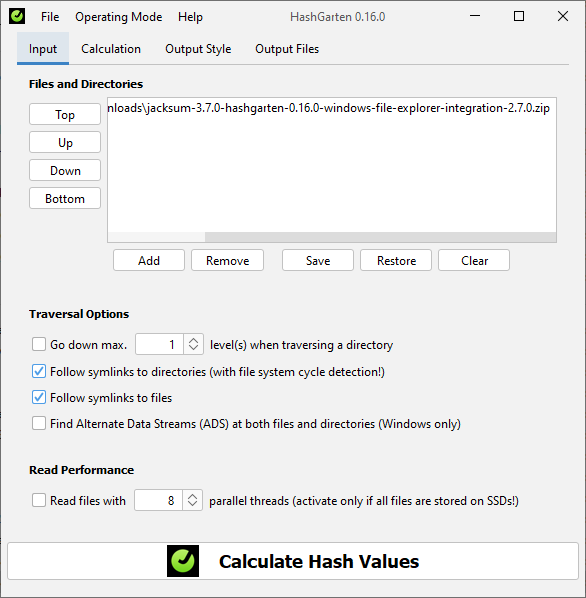
Task: Enable Read files with parallel threads
Action: [x=39, y=500]
